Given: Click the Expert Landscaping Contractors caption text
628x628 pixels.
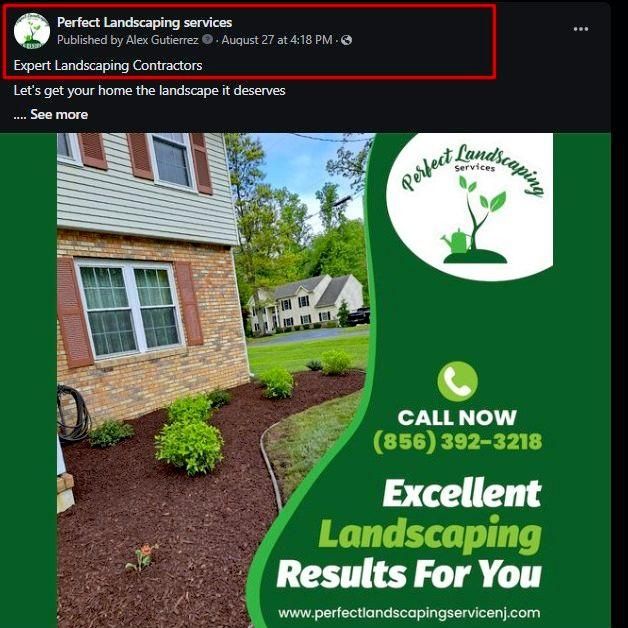Looking at the screenshot, I should [x=108, y=65].
